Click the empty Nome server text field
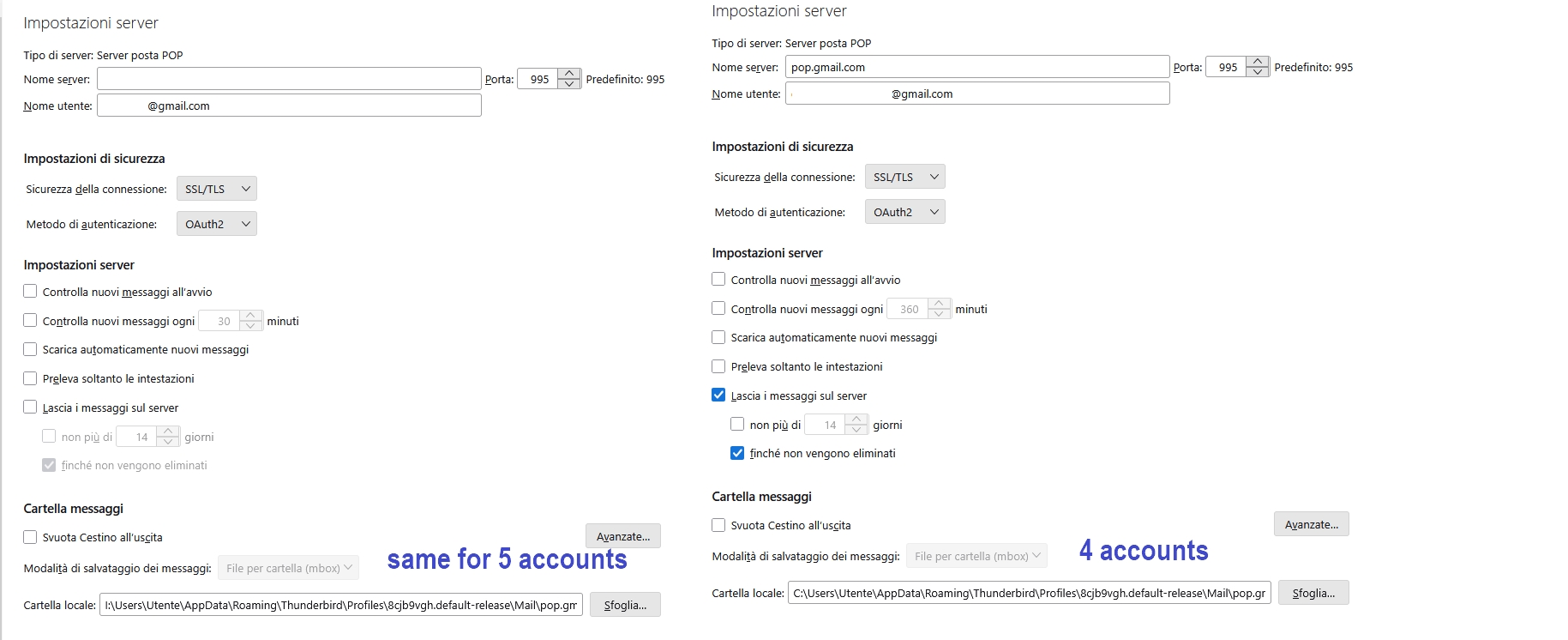This screenshot has width=1568, height=640. click(x=289, y=79)
